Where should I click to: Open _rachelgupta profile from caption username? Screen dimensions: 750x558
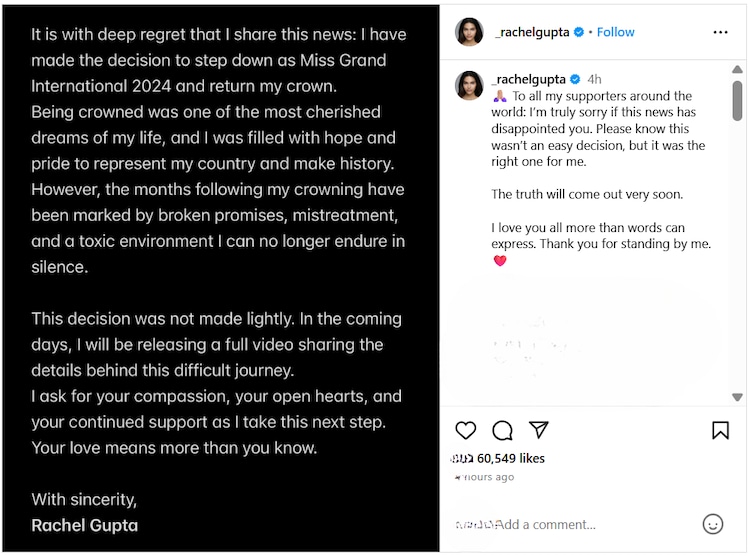tap(530, 79)
